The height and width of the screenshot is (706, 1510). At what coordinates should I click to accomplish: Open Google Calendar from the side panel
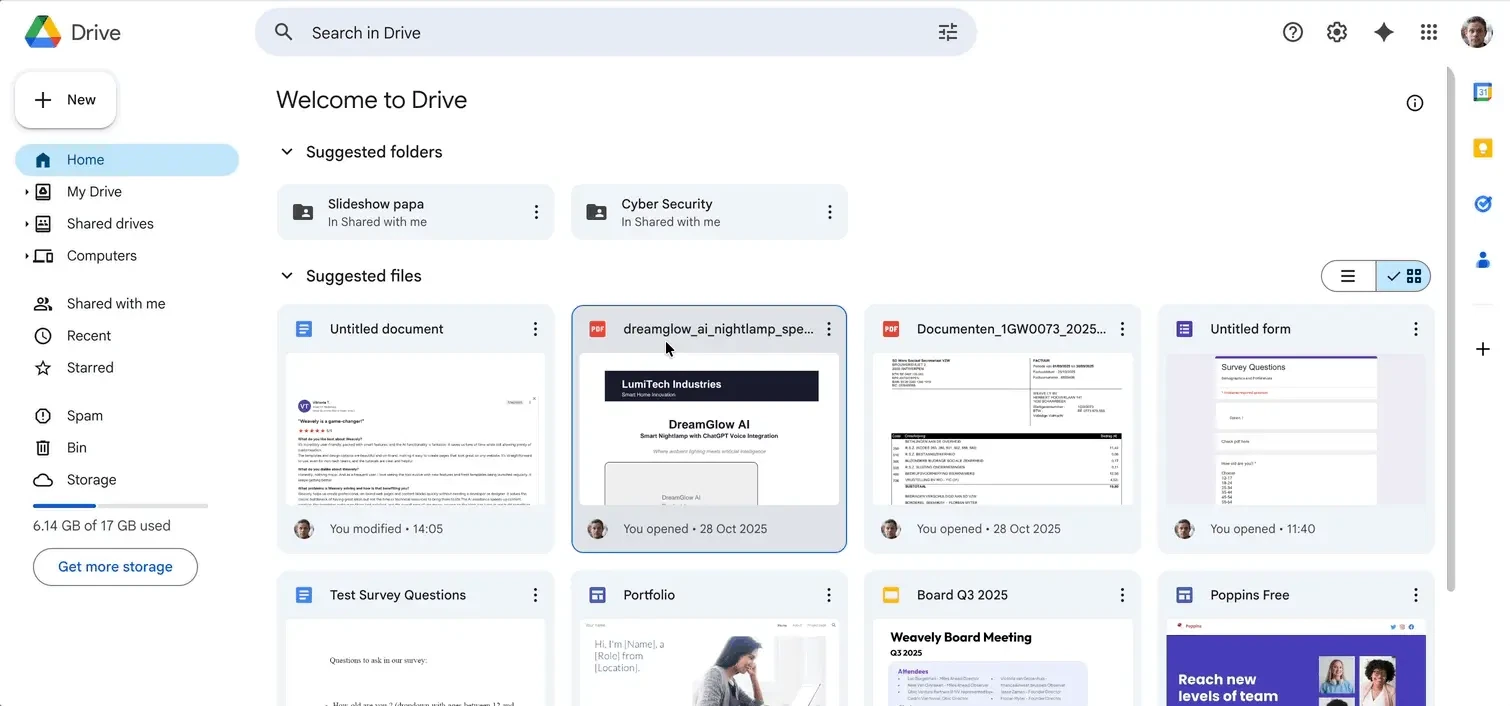[1482, 91]
